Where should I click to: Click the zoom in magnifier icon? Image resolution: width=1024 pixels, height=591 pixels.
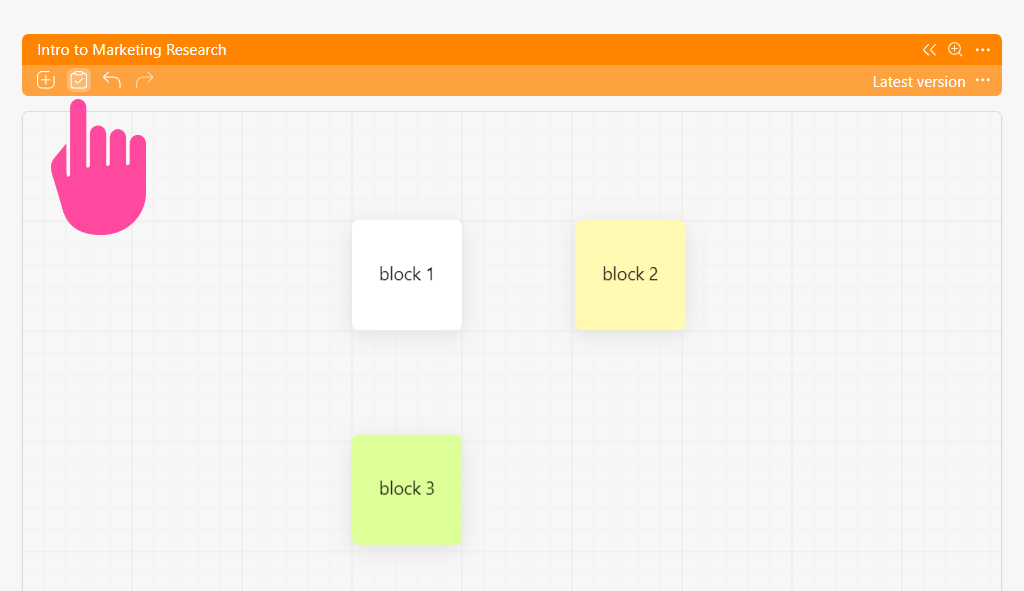pyautogui.click(x=955, y=50)
